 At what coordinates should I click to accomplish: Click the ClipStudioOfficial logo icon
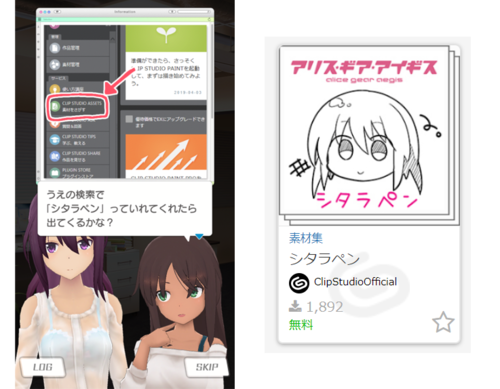click(x=299, y=283)
